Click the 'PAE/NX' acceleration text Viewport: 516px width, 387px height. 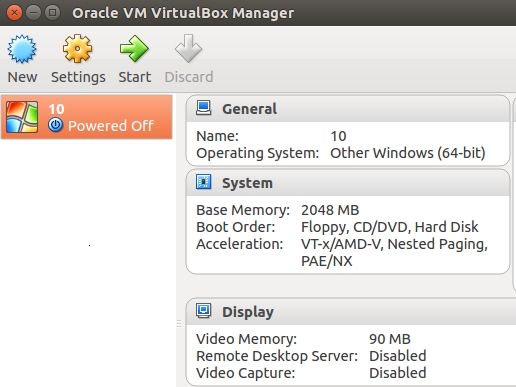click(x=327, y=261)
